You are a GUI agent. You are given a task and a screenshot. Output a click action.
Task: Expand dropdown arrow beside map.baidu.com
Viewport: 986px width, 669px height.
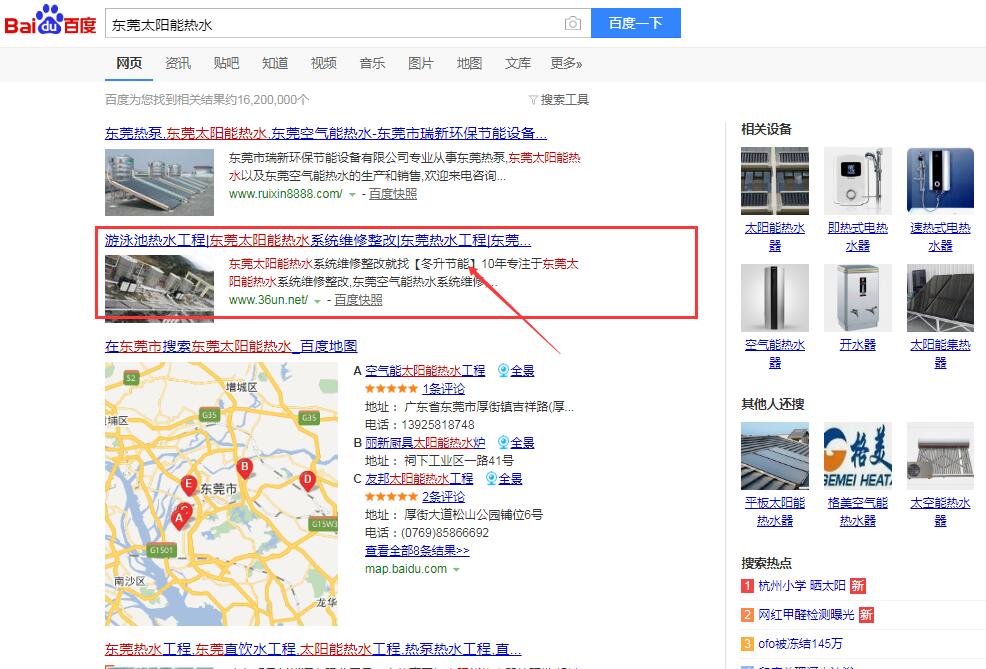tap(457, 569)
